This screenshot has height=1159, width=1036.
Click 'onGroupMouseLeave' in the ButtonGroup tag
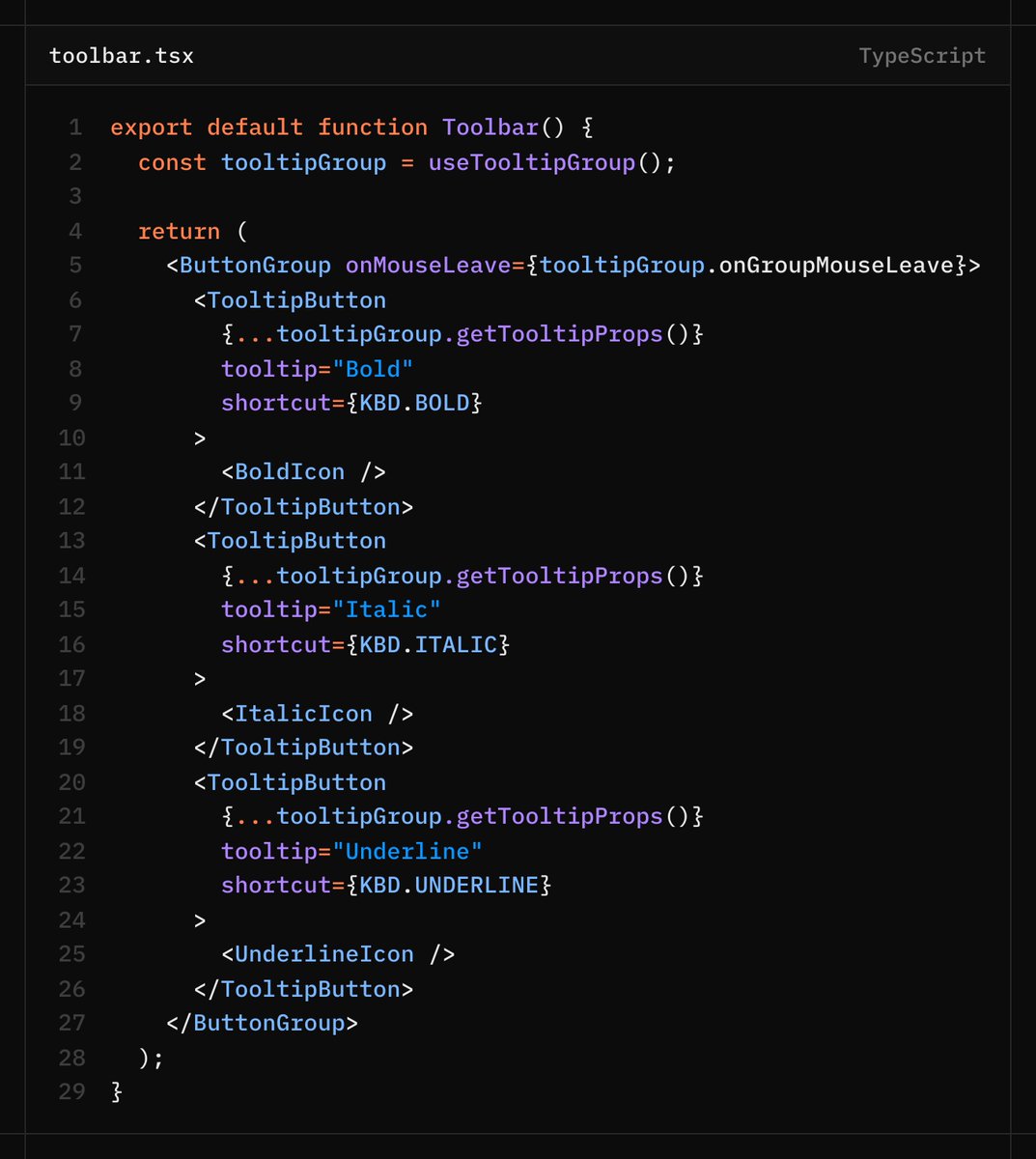[836, 266]
